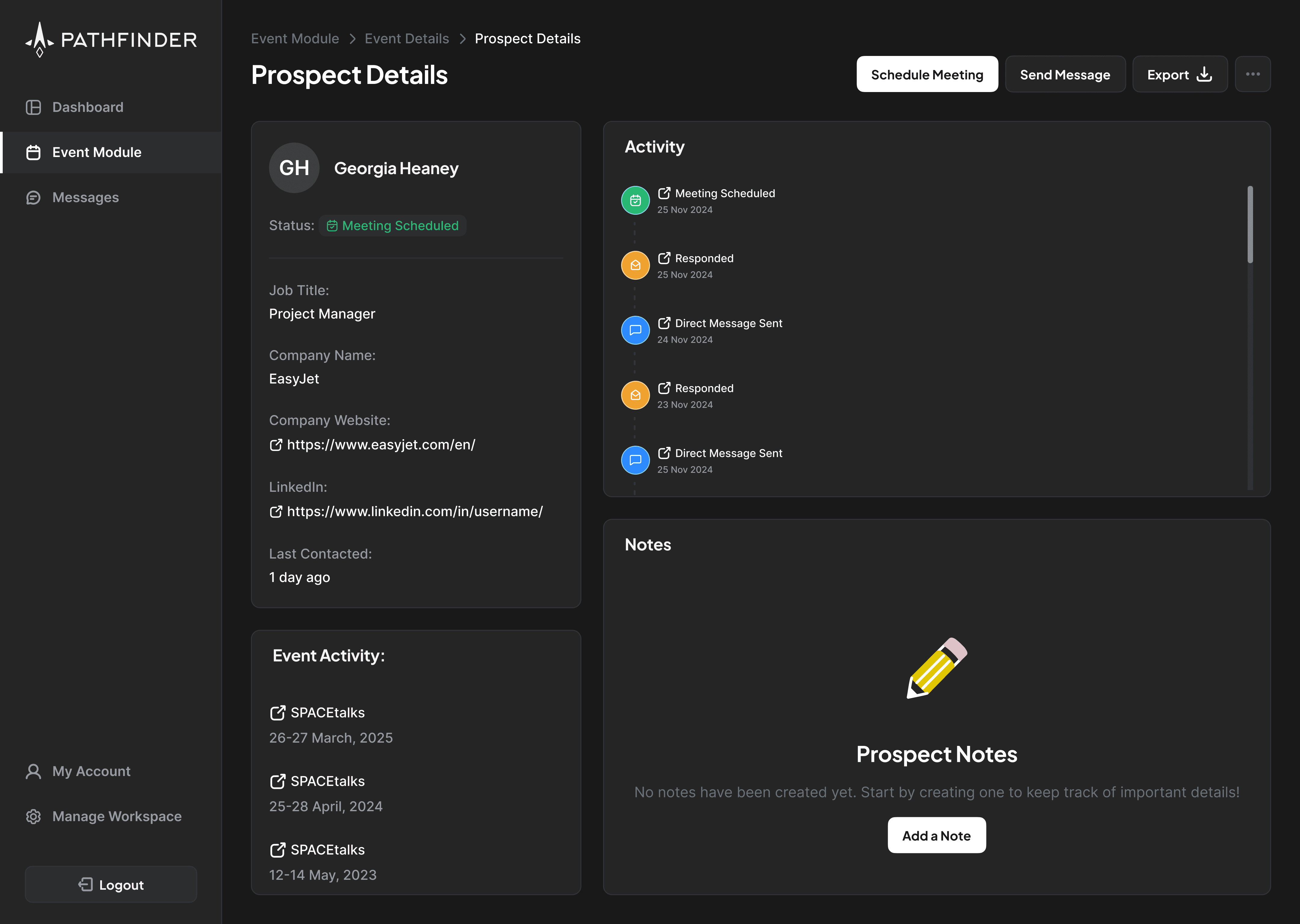
Task: Open external link icon beside LinkedIn URL
Action: point(275,512)
